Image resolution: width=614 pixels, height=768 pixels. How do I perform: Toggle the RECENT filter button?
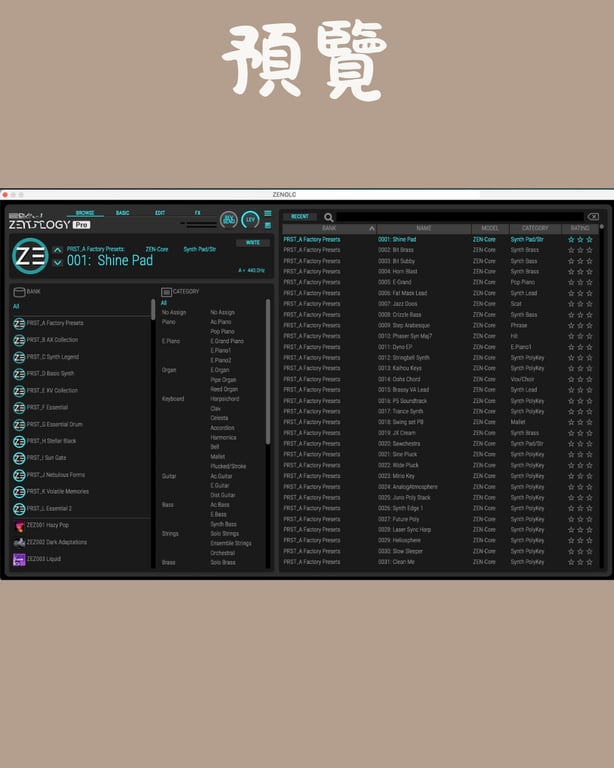300,216
